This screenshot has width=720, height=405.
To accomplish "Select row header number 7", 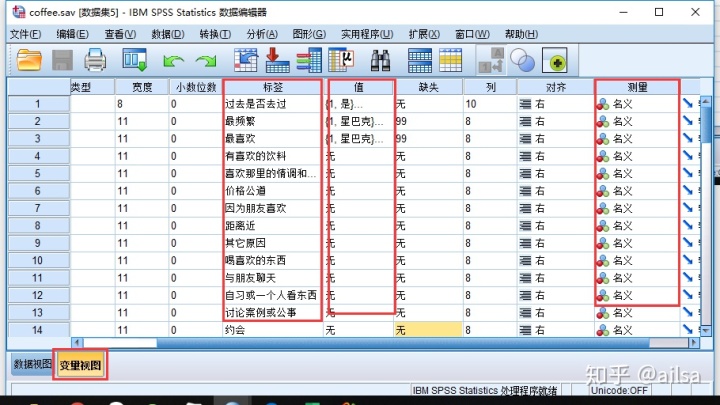I will 38,208.
